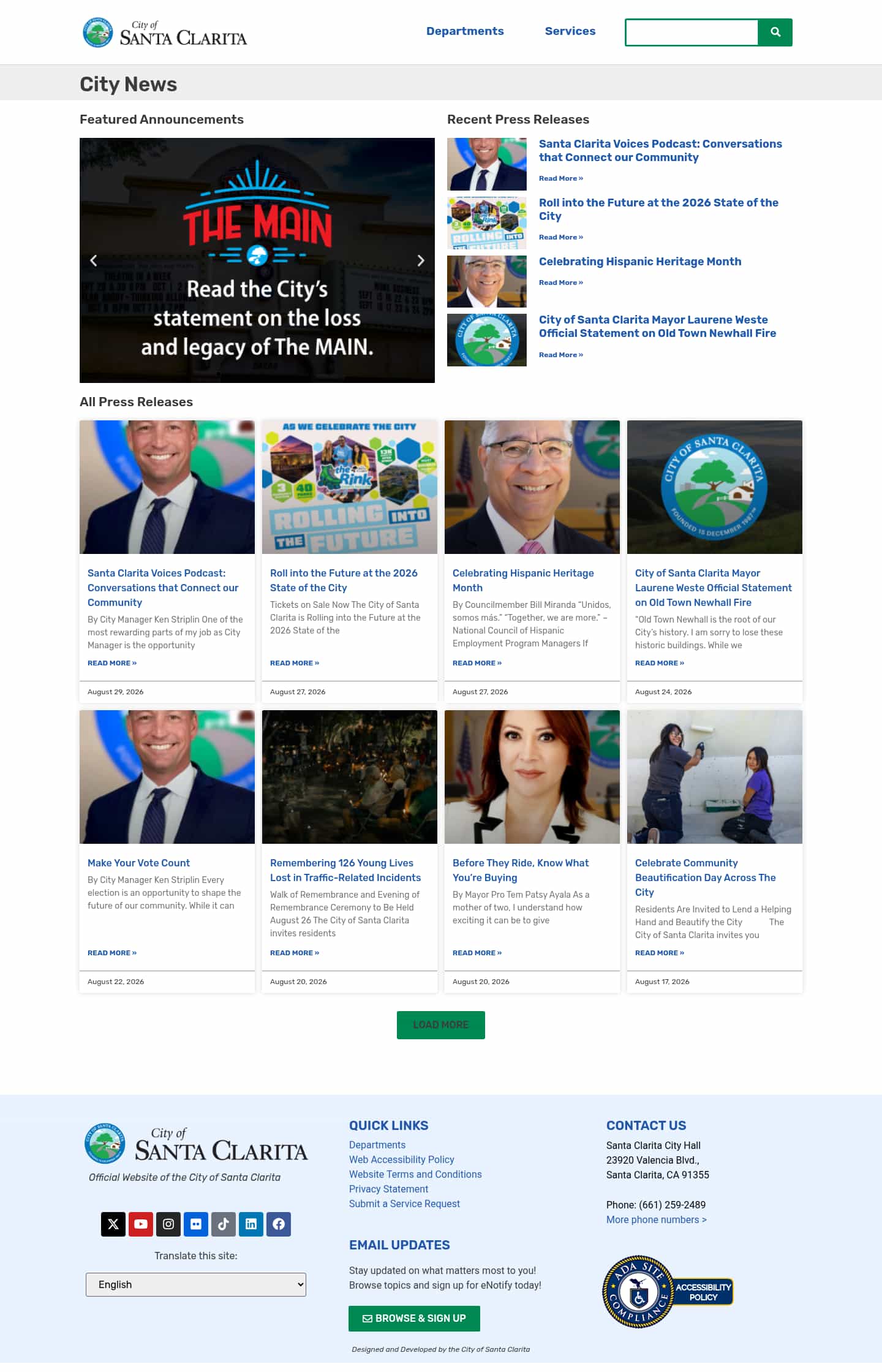Click Read More under recent Hispanic Heritage release

click(561, 282)
